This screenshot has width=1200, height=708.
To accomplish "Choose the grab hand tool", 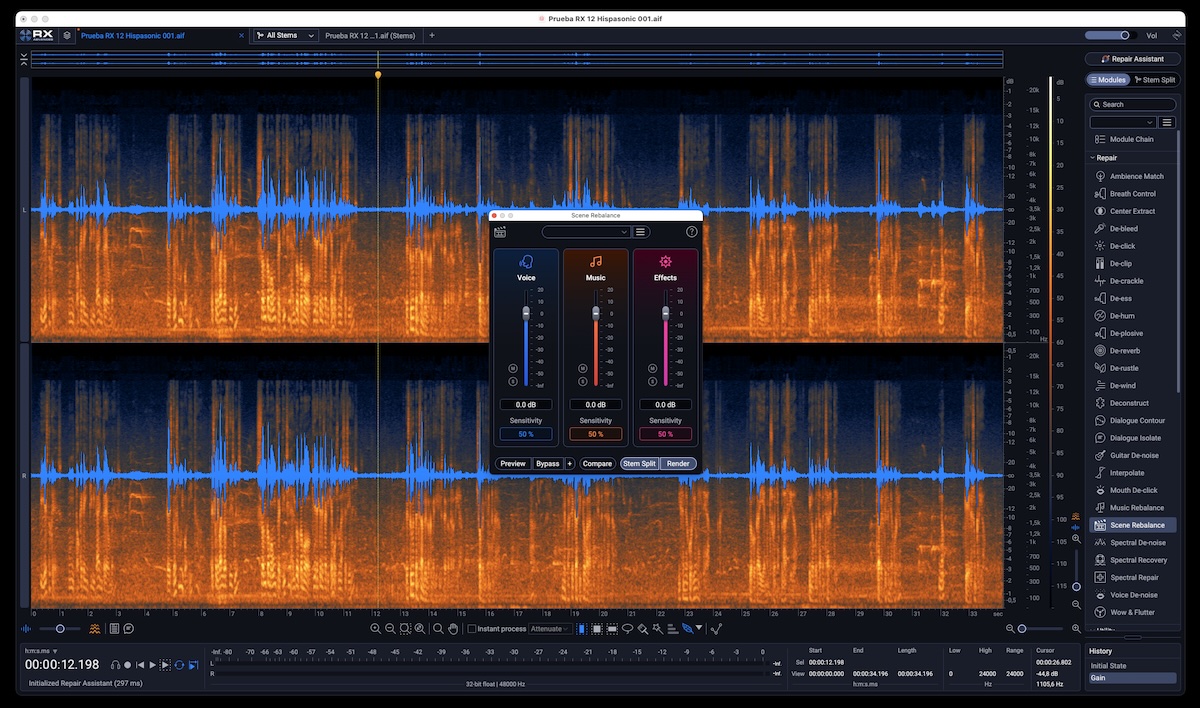I will [x=453, y=629].
